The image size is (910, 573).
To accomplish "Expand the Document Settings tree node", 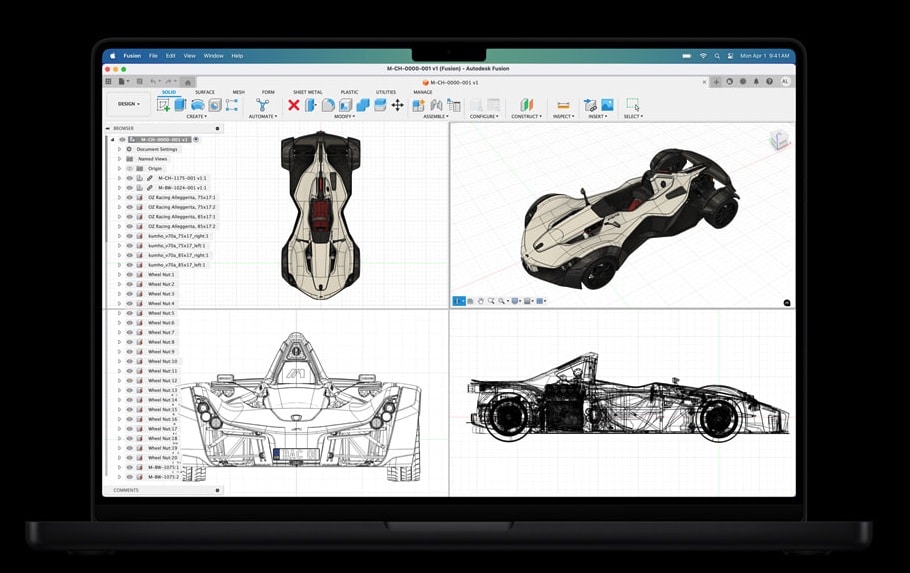I will (x=119, y=149).
